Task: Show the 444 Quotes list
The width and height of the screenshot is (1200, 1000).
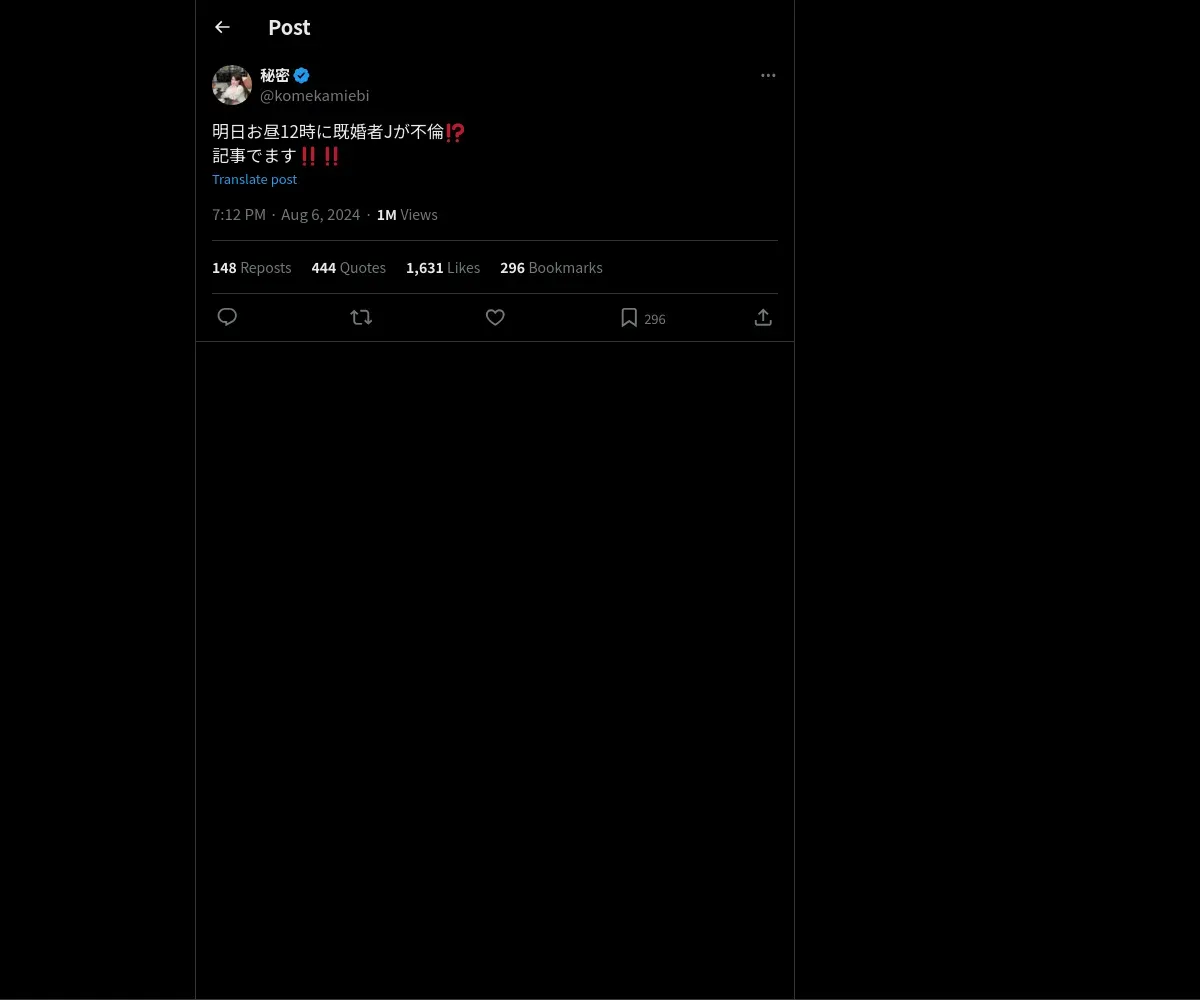Action: [348, 267]
